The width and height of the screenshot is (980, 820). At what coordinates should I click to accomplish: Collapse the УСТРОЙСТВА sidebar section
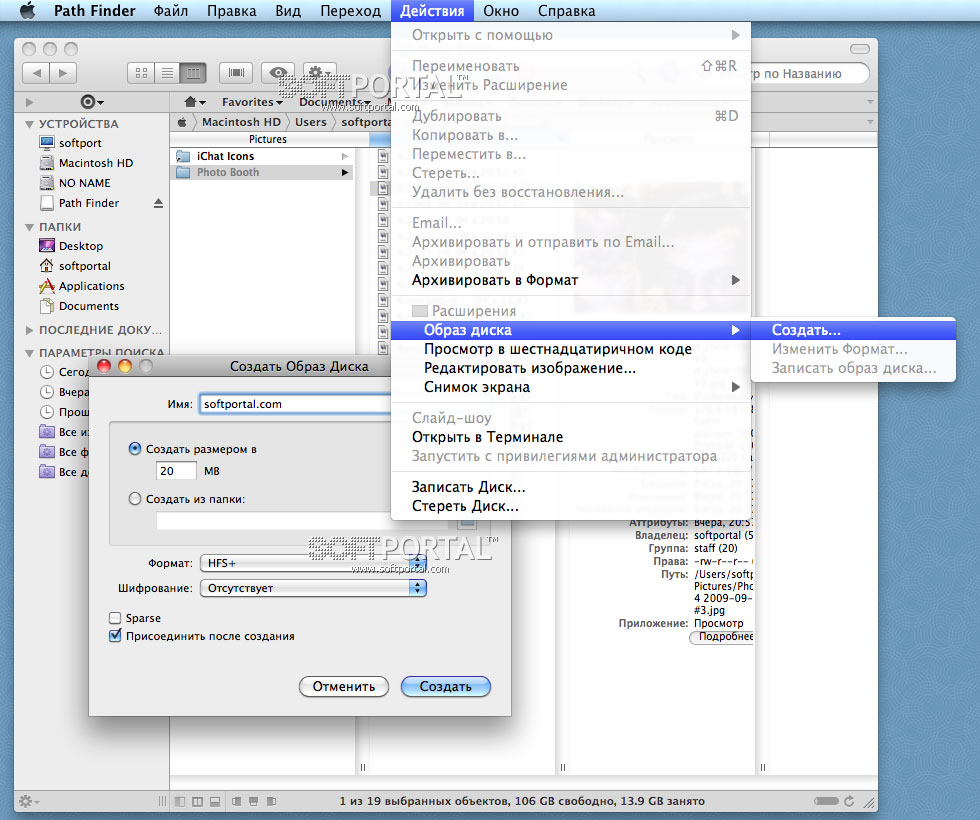coord(29,124)
